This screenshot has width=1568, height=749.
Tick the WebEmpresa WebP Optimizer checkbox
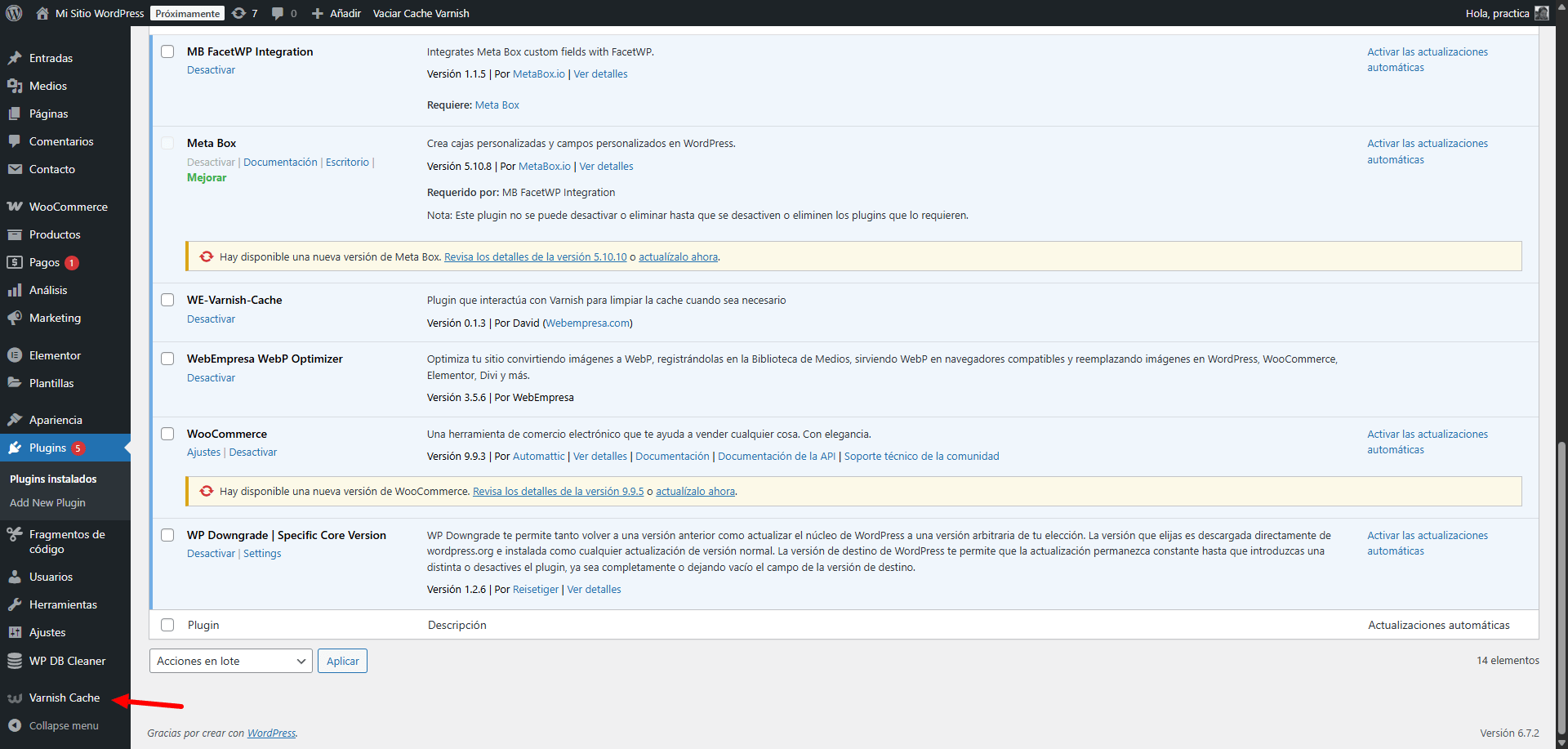click(167, 359)
